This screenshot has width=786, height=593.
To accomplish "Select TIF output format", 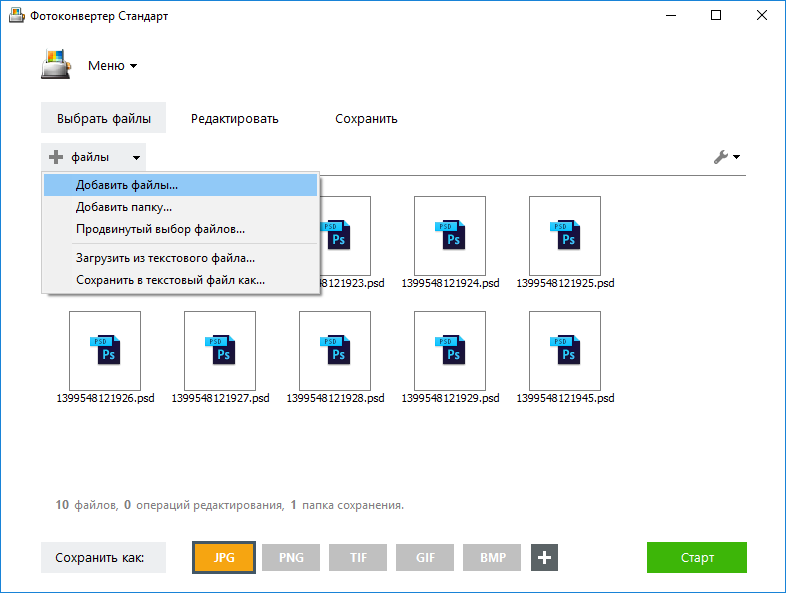I will [358, 557].
